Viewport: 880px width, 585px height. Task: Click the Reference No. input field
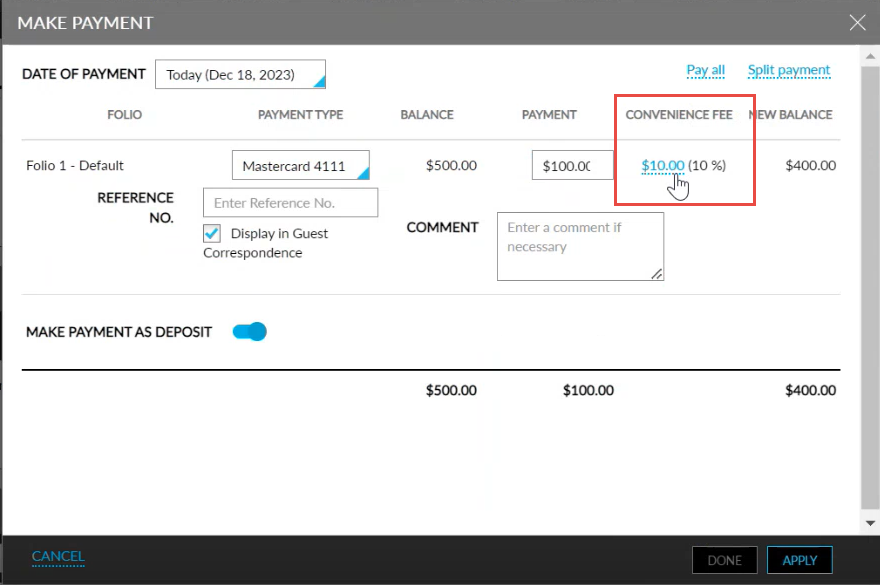290,203
